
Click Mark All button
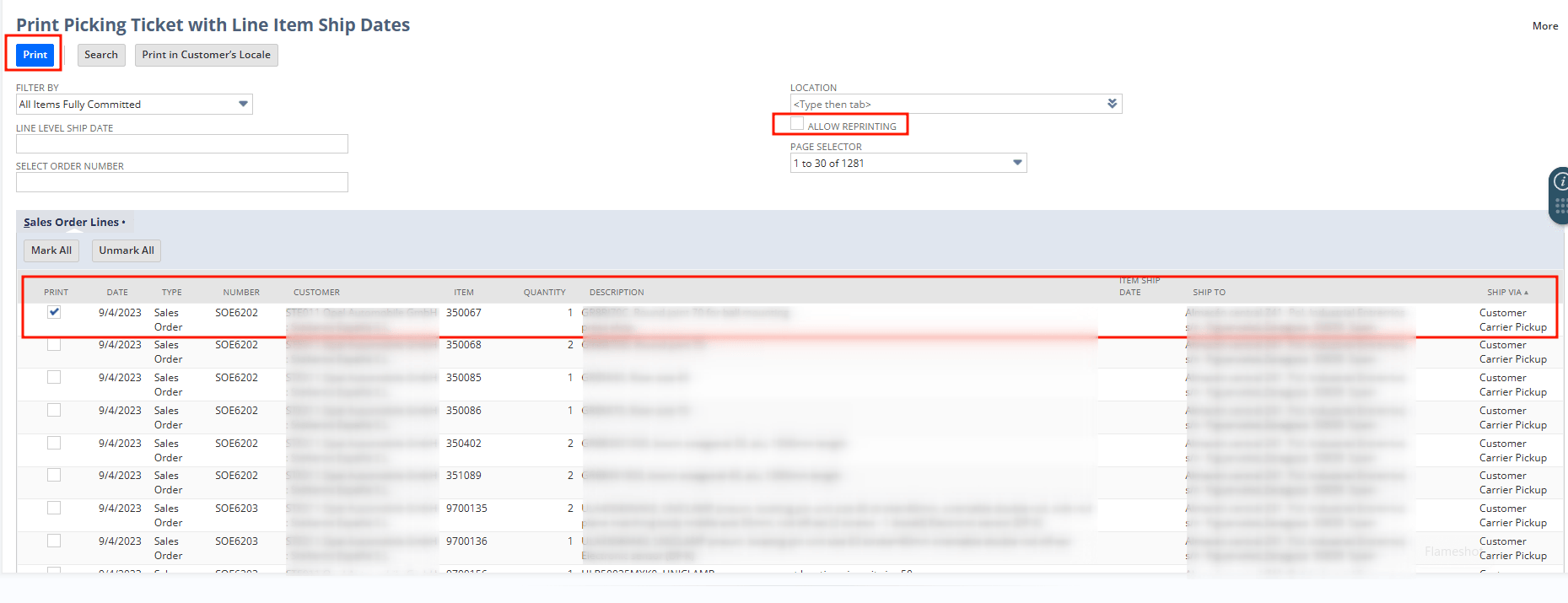tap(51, 250)
